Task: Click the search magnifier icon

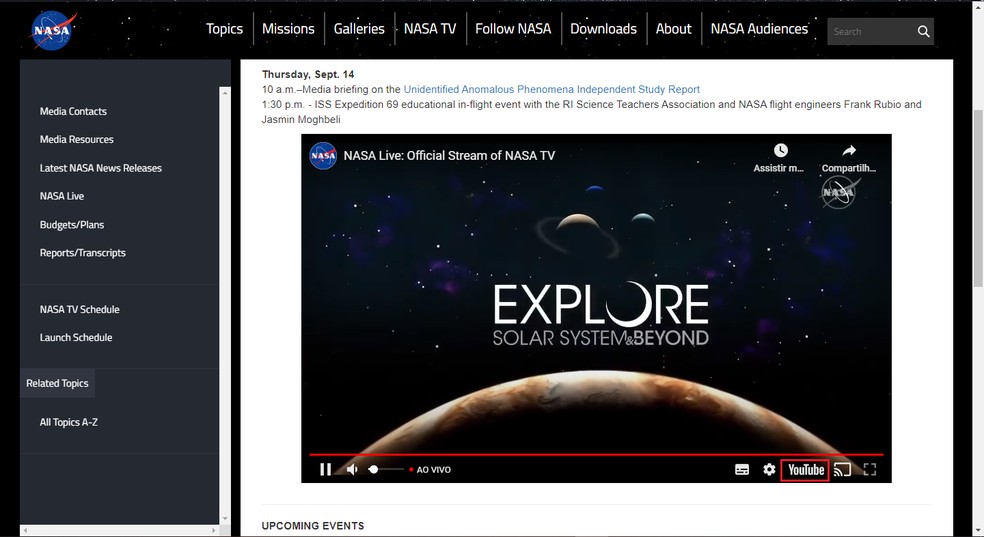Action: [923, 31]
